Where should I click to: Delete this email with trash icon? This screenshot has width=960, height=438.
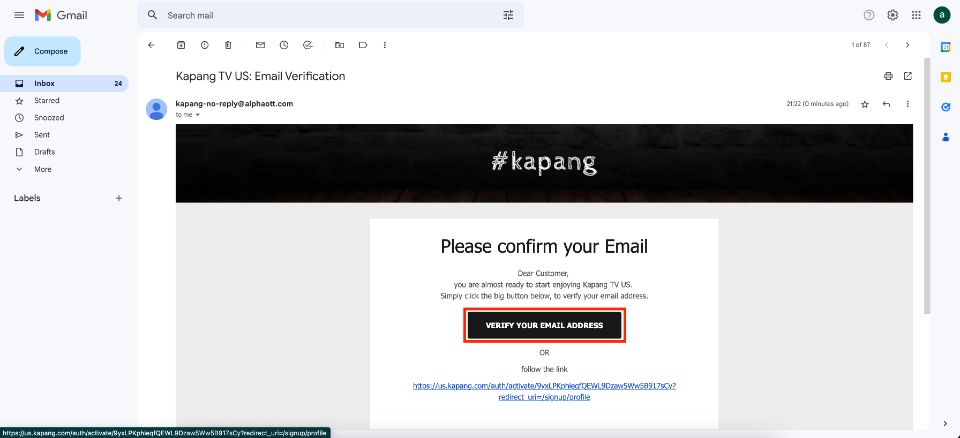[228, 45]
